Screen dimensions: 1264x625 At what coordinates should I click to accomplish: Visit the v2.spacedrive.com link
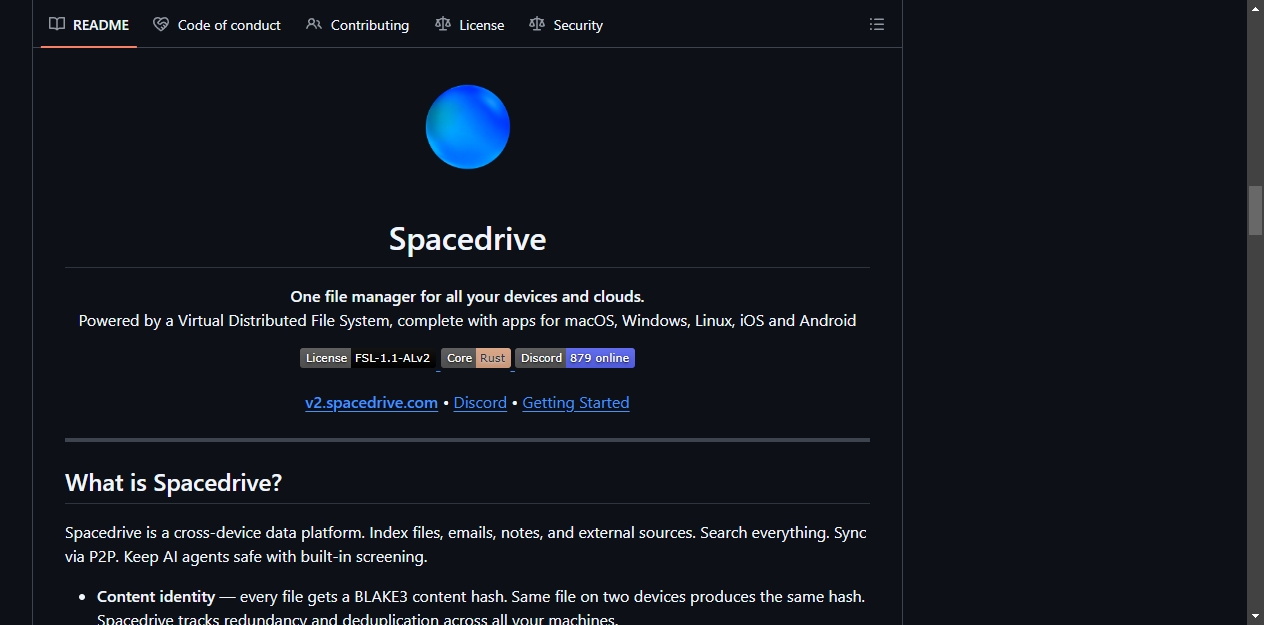(371, 403)
